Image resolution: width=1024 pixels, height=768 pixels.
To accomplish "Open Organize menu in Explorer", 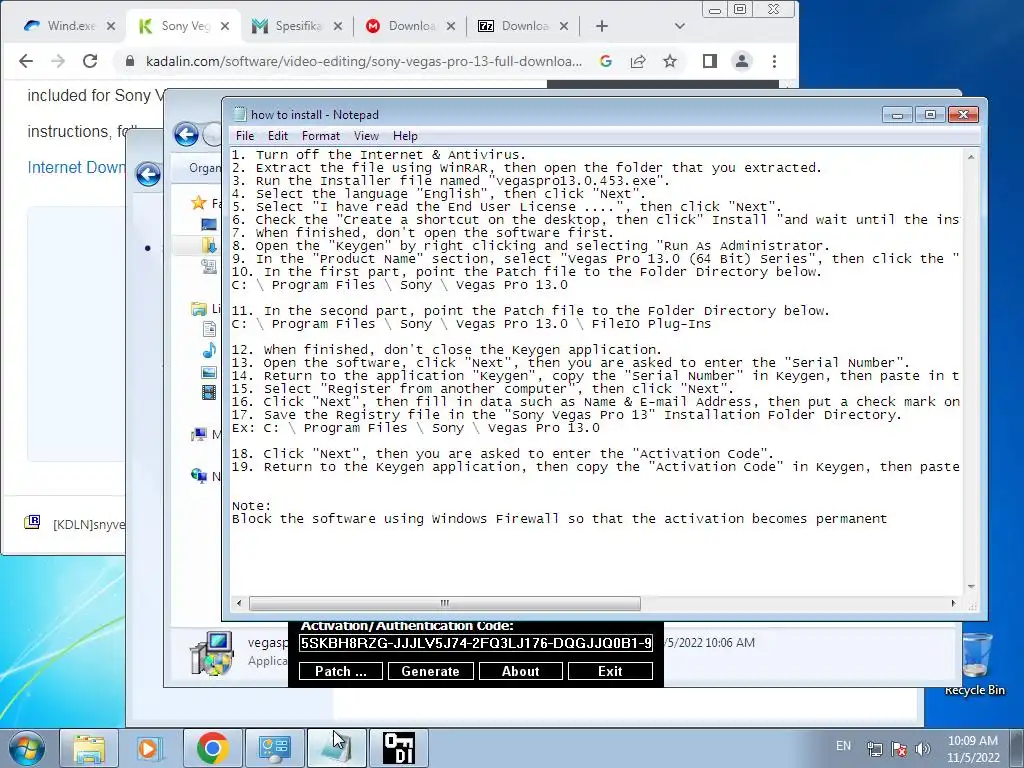I will [205, 168].
